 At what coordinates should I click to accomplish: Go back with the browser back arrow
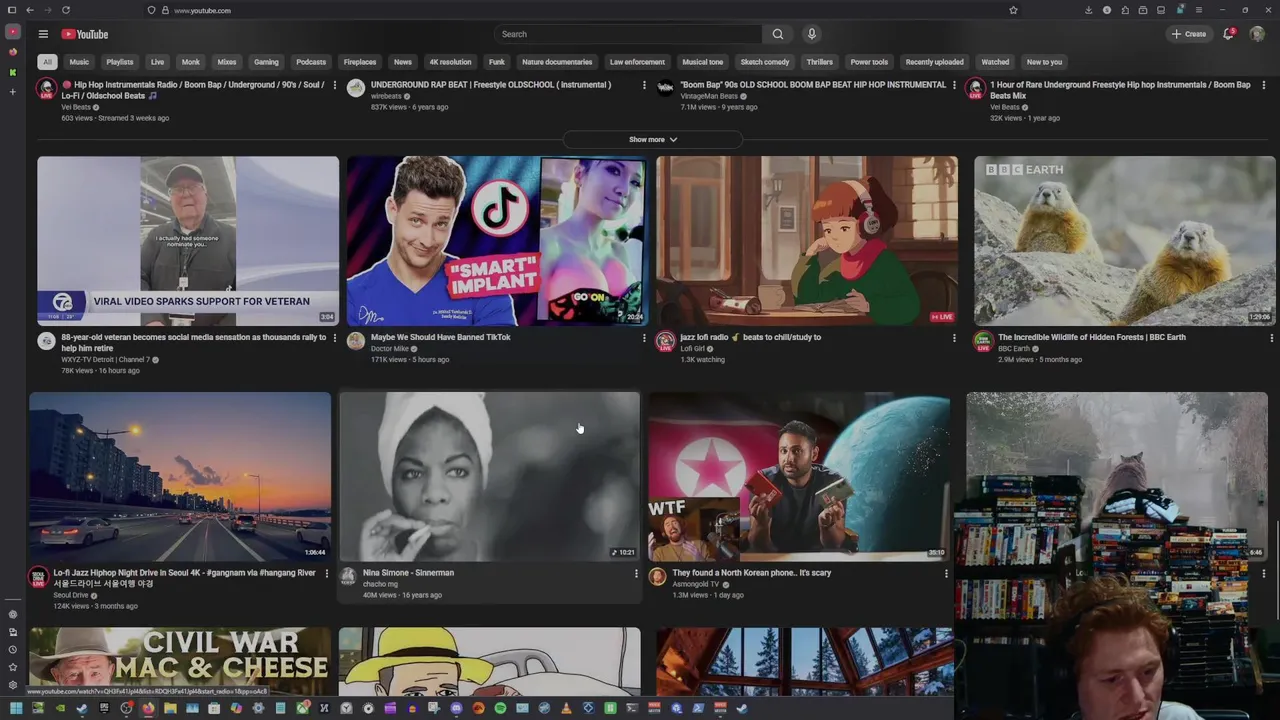coord(29,10)
